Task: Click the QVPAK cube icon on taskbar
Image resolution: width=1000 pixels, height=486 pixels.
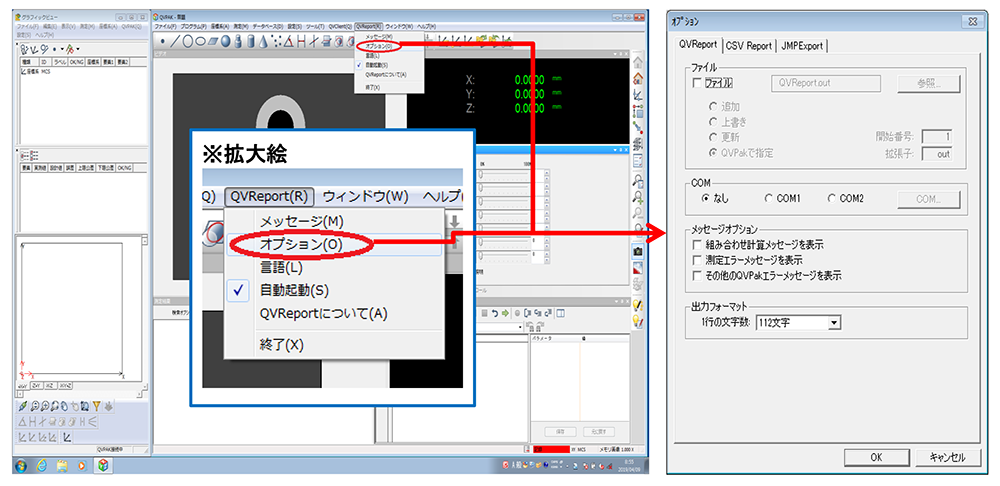Action: (x=103, y=466)
